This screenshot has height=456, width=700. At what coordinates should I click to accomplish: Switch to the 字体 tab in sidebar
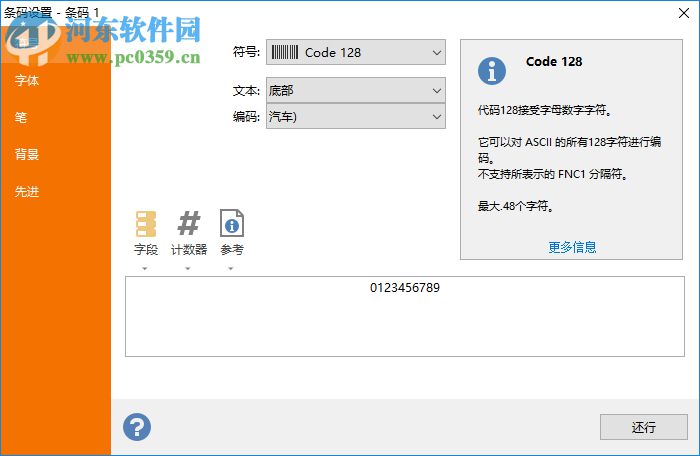[27, 80]
